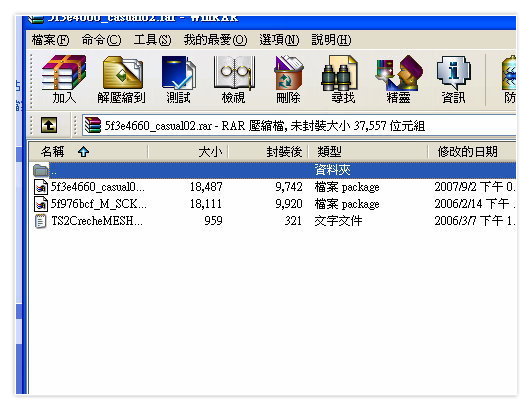Click the 文字文件 type cell
Viewport: 532px width, 410px height.
coord(338,221)
